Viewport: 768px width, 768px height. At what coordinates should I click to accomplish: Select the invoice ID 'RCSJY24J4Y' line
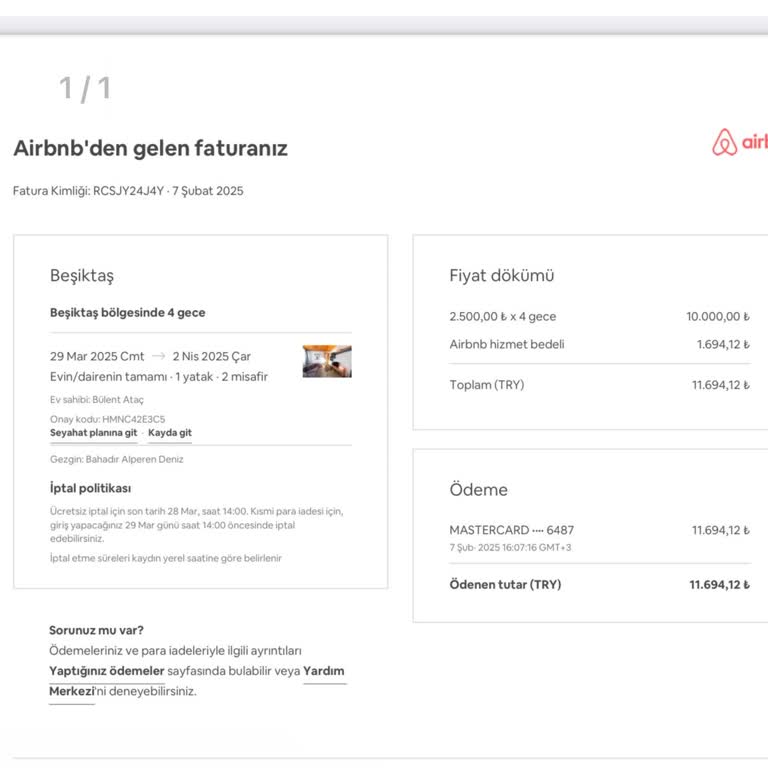click(128, 191)
